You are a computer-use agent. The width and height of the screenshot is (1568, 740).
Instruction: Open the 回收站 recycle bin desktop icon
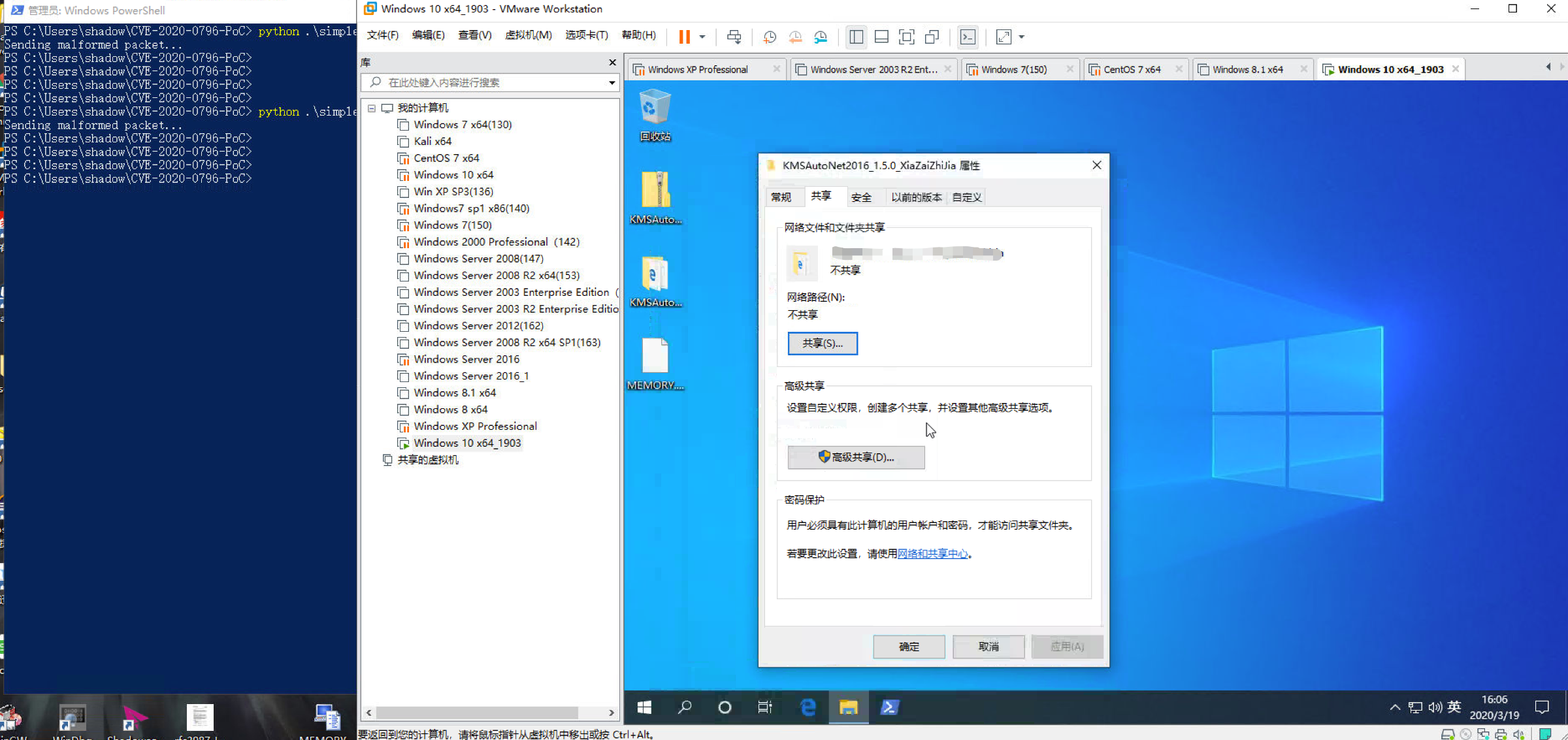[x=655, y=115]
